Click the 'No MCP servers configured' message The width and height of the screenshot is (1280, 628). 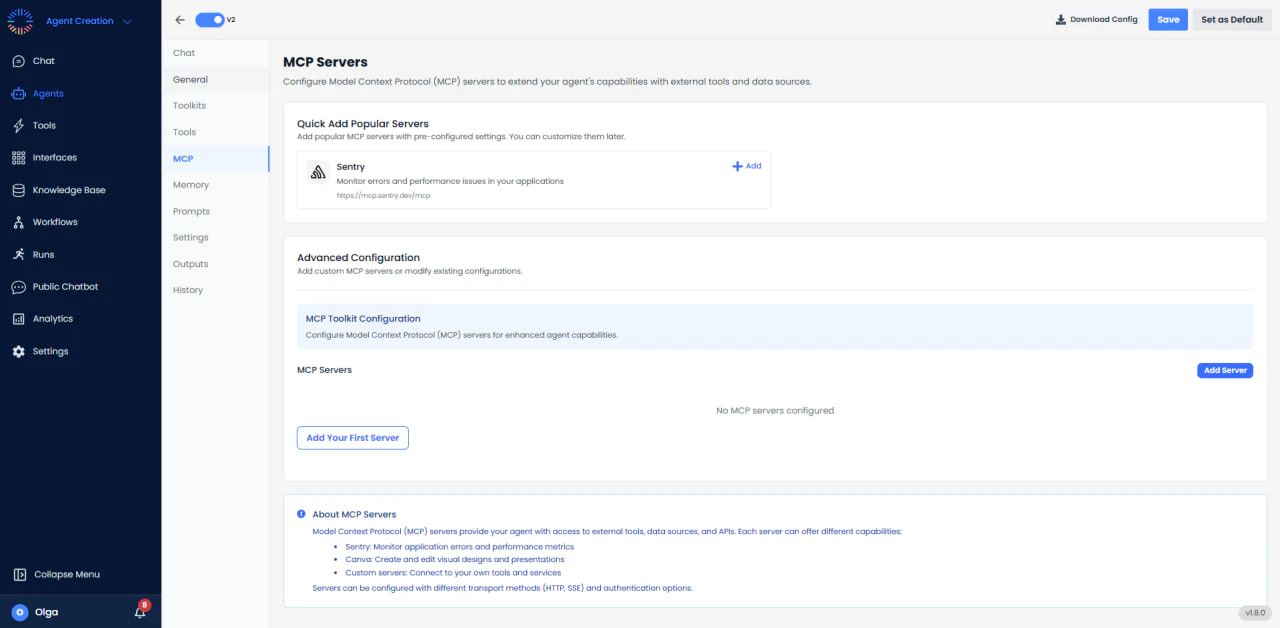[775, 411]
